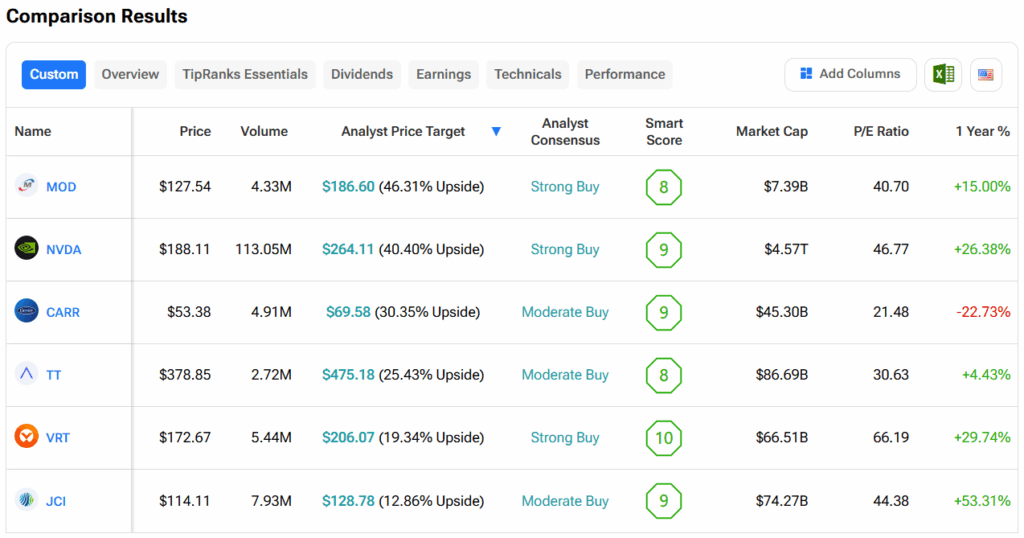Select the Technicals tab
The image size is (1024, 538).
pyautogui.click(x=527, y=75)
